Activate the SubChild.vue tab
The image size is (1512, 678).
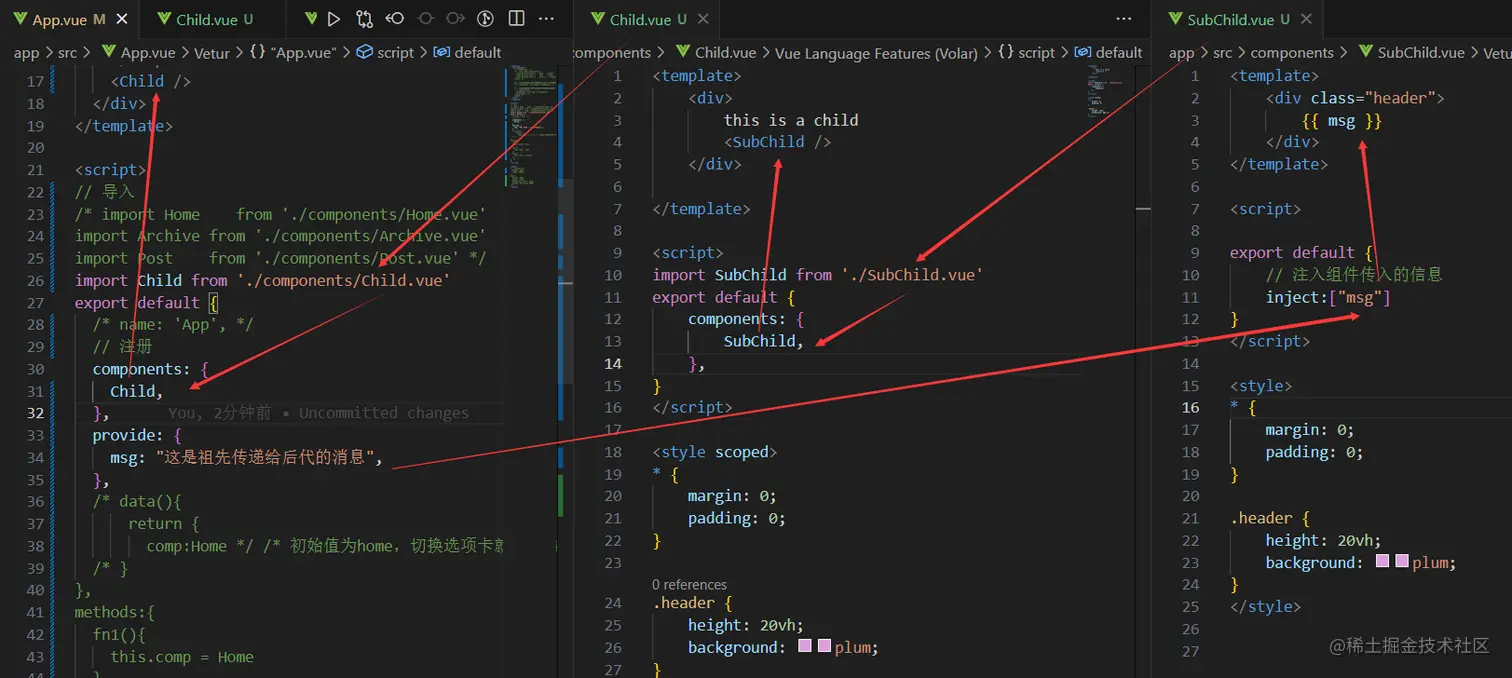click(x=1239, y=19)
